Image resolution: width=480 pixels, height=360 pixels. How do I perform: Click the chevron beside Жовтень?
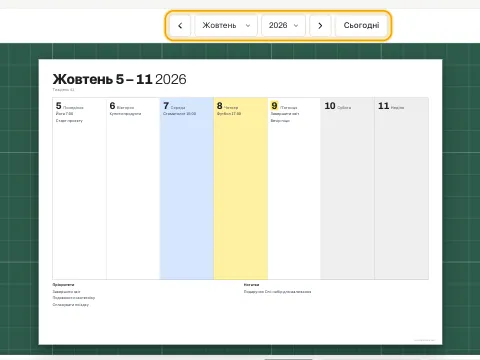248,26
